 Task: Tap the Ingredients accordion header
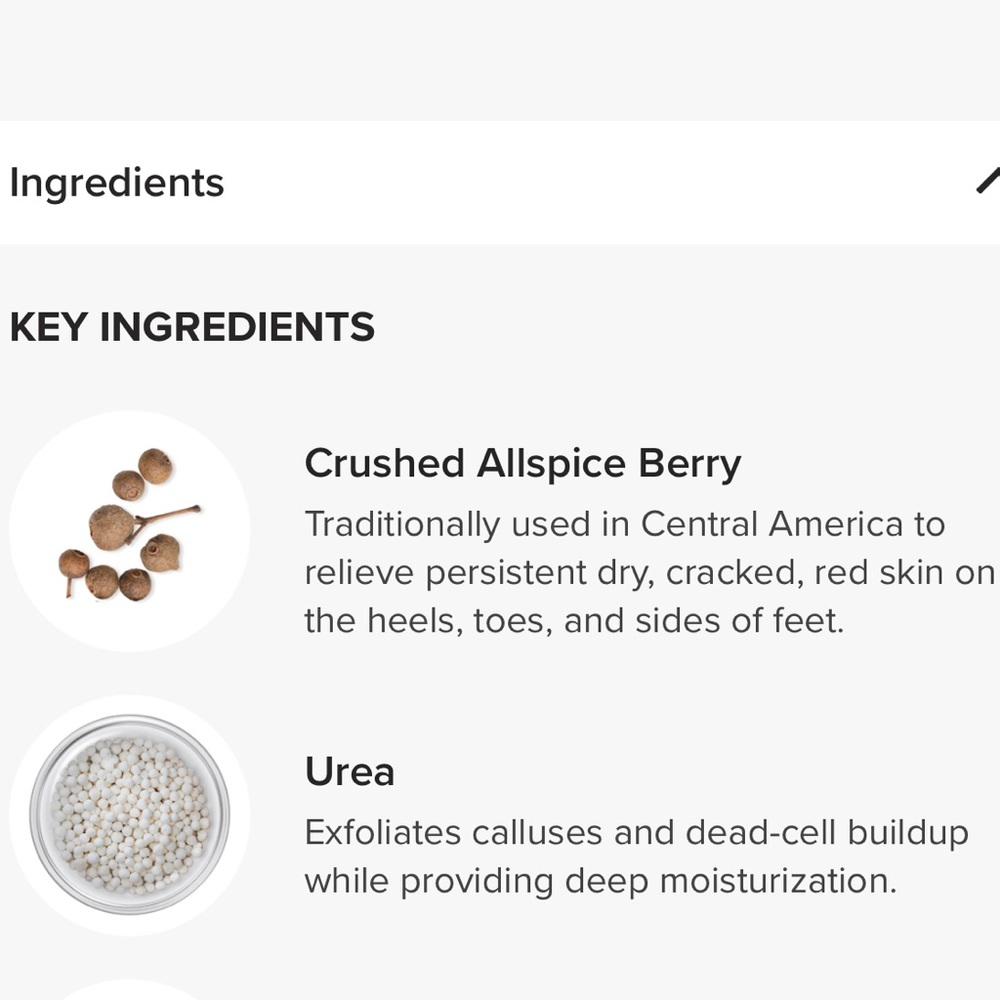click(500, 182)
